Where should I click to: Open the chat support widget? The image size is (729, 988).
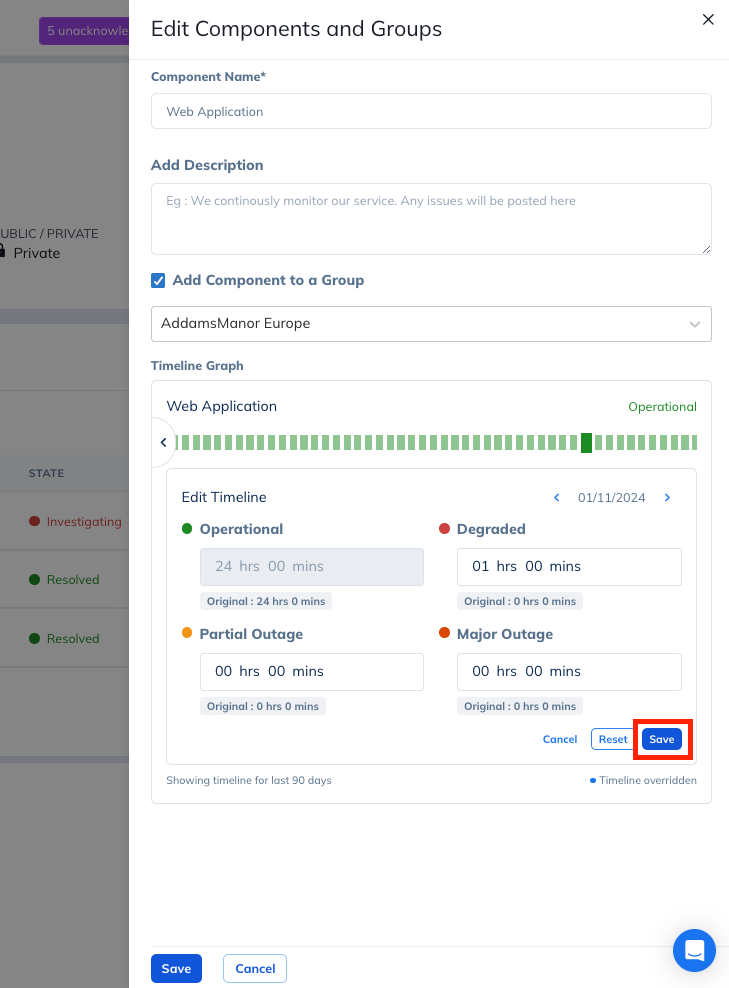[694, 950]
